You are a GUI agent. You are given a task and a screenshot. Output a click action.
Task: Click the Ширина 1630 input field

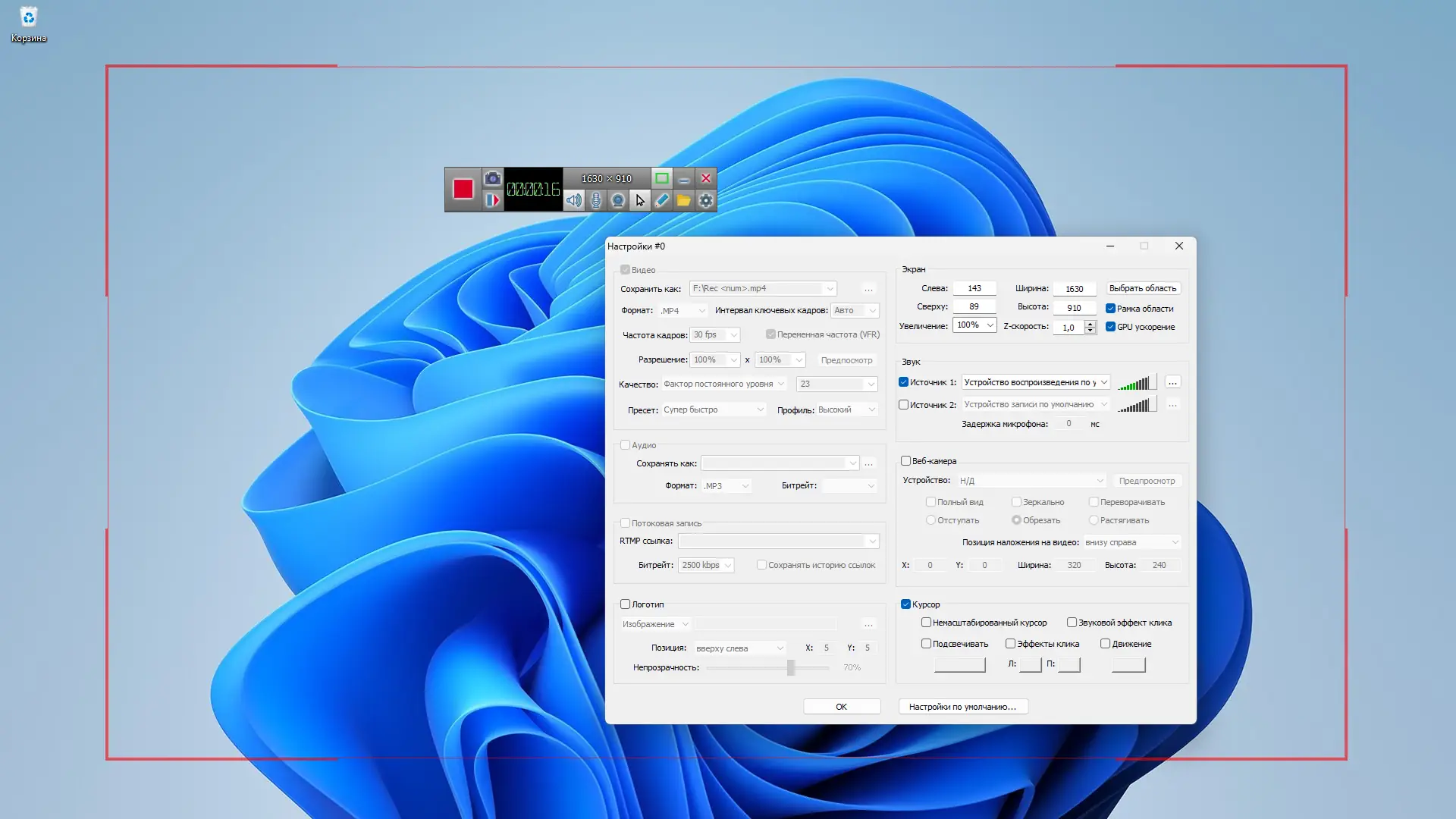click(x=1074, y=289)
